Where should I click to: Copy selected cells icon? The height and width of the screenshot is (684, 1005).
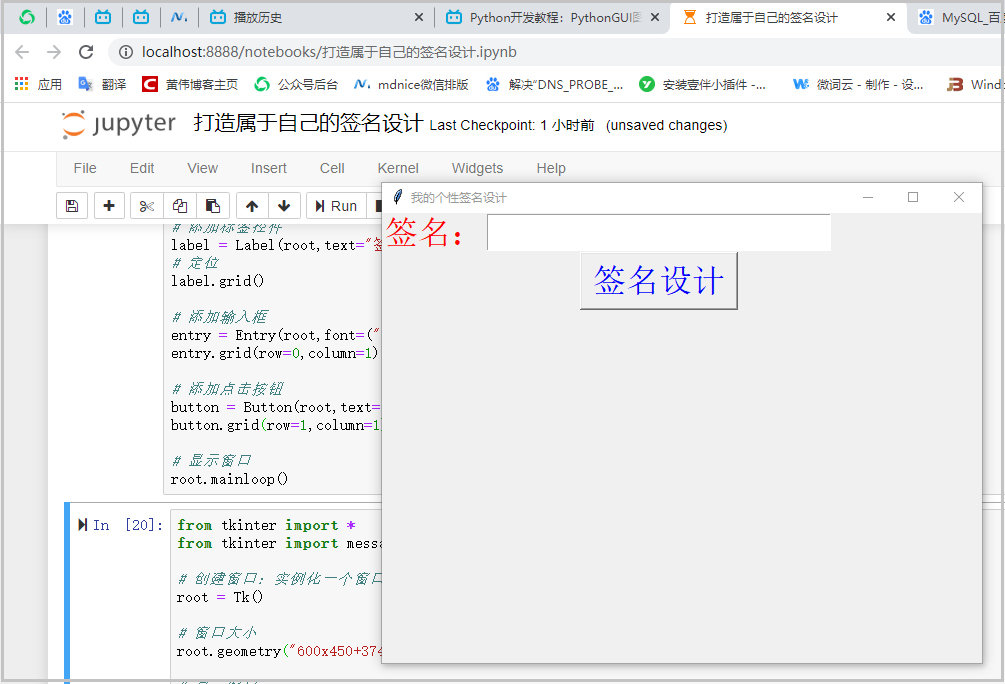[180, 206]
